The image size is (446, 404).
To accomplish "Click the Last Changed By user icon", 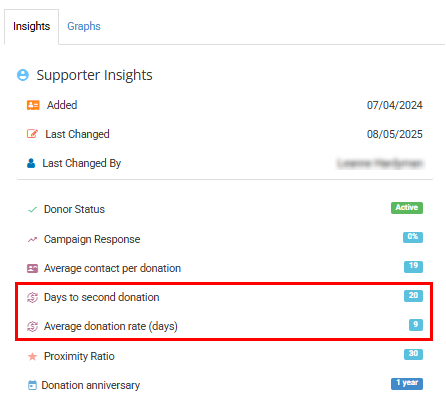I will pyautogui.click(x=31, y=163).
